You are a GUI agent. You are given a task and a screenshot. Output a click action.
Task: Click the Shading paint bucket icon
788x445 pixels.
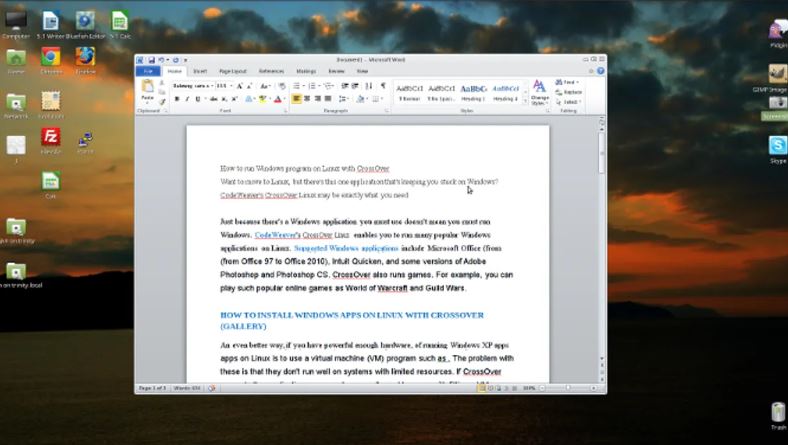360,99
